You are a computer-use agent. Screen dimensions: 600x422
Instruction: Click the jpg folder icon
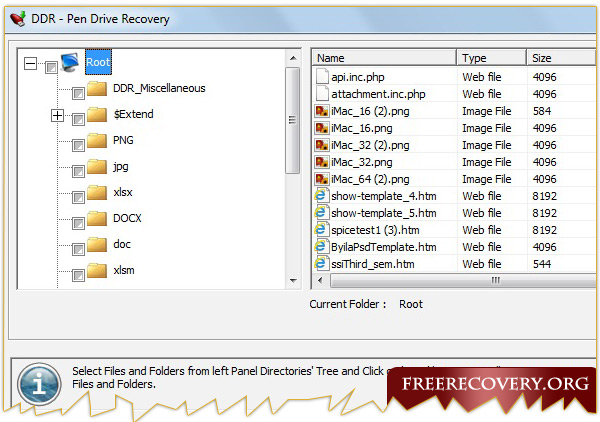click(97, 166)
